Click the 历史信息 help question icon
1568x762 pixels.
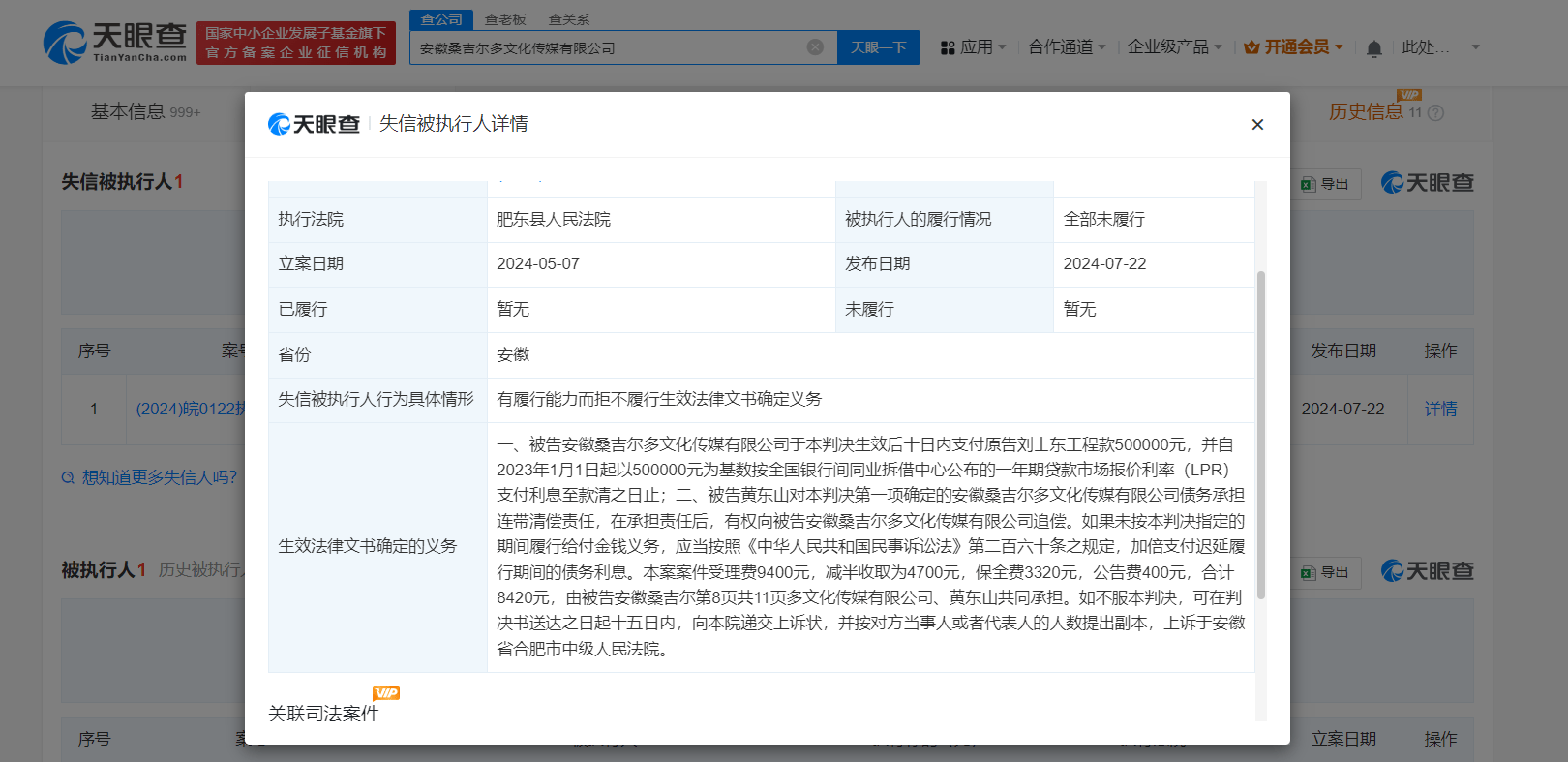pyautogui.click(x=1436, y=113)
